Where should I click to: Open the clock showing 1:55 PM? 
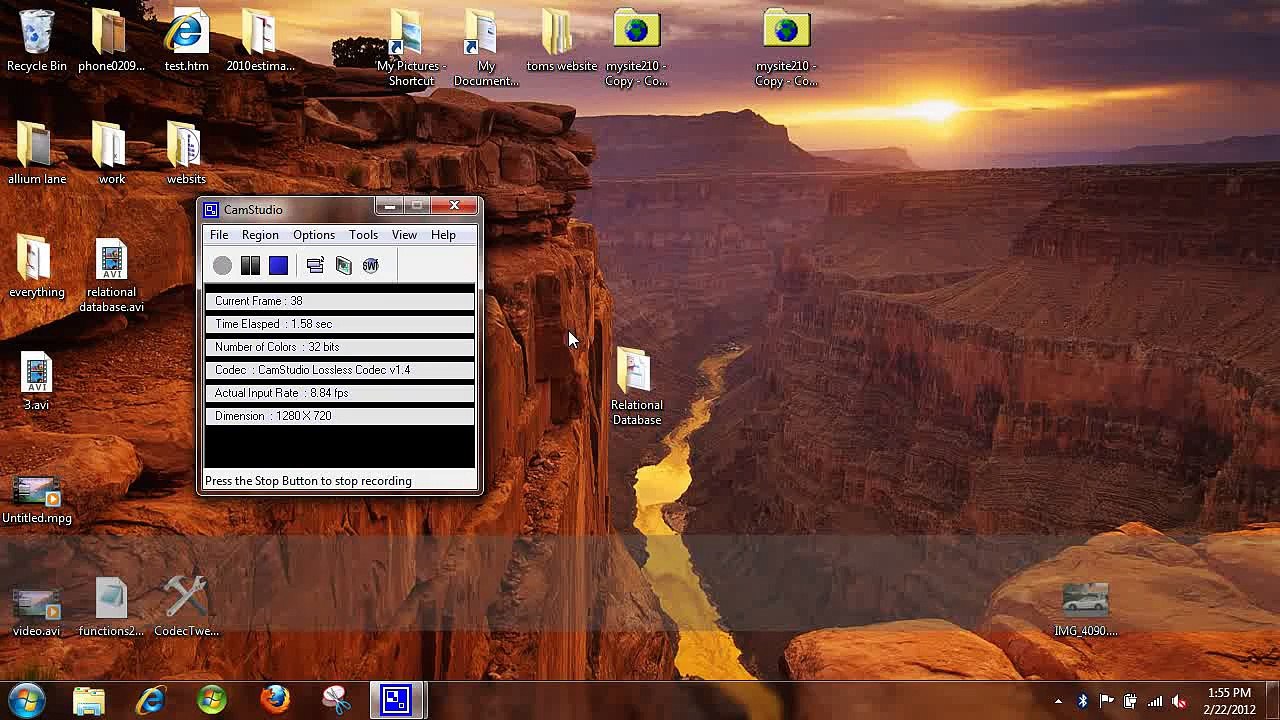pyautogui.click(x=1230, y=701)
